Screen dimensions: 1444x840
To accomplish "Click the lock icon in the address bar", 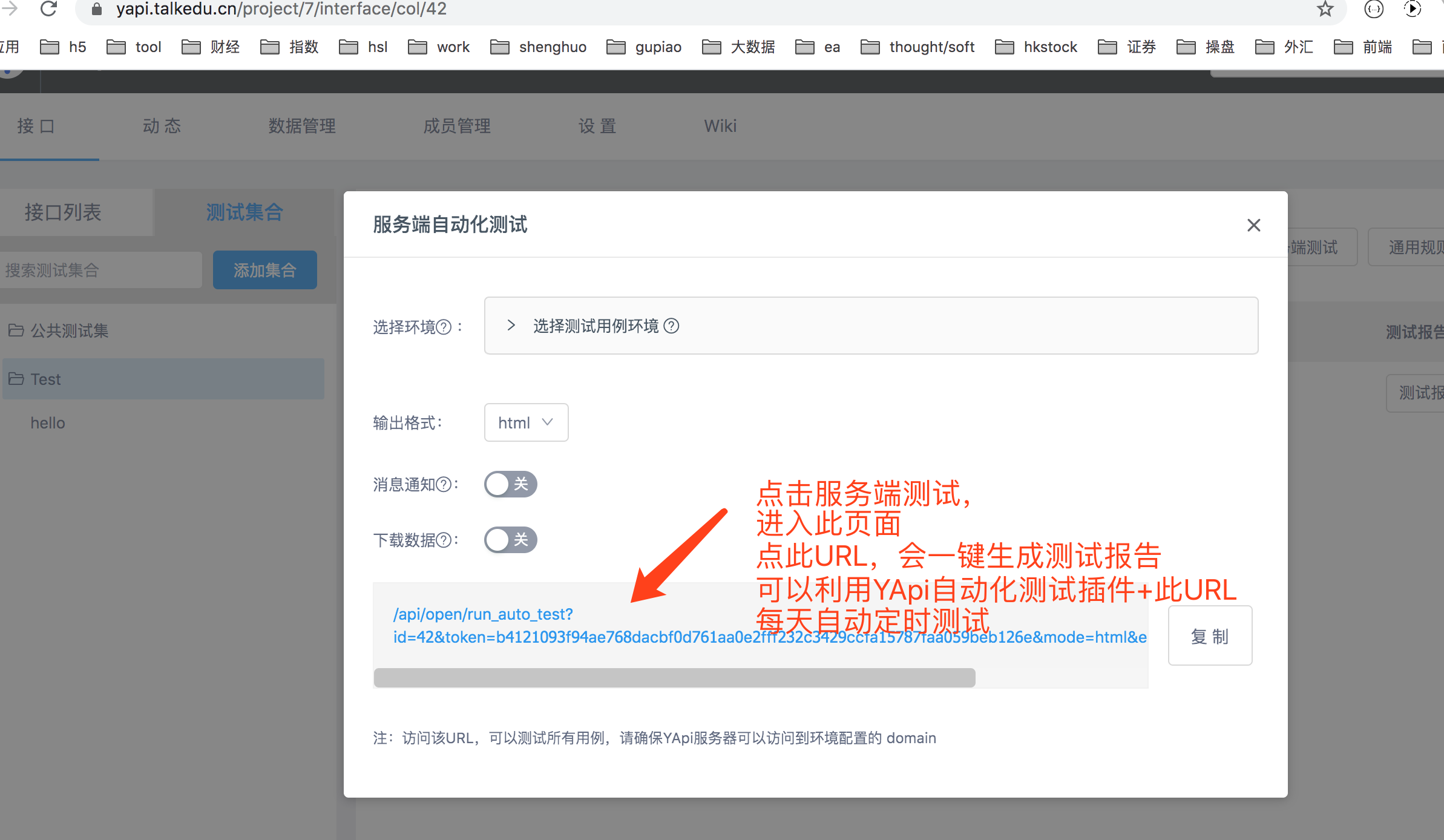I will pyautogui.click(x=97, y=9).
